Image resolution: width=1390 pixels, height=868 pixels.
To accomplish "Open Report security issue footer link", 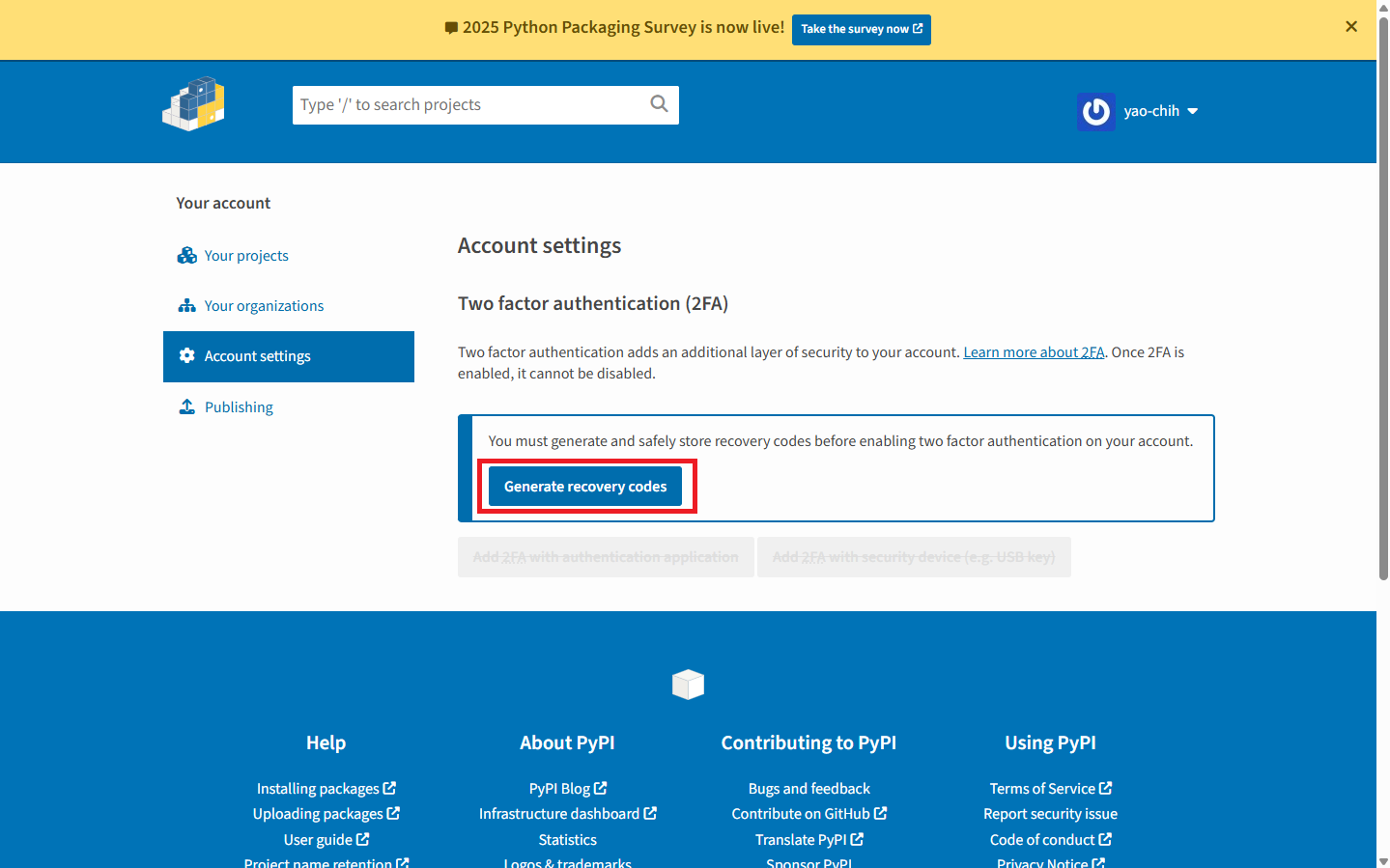I will pos(1051,814).
